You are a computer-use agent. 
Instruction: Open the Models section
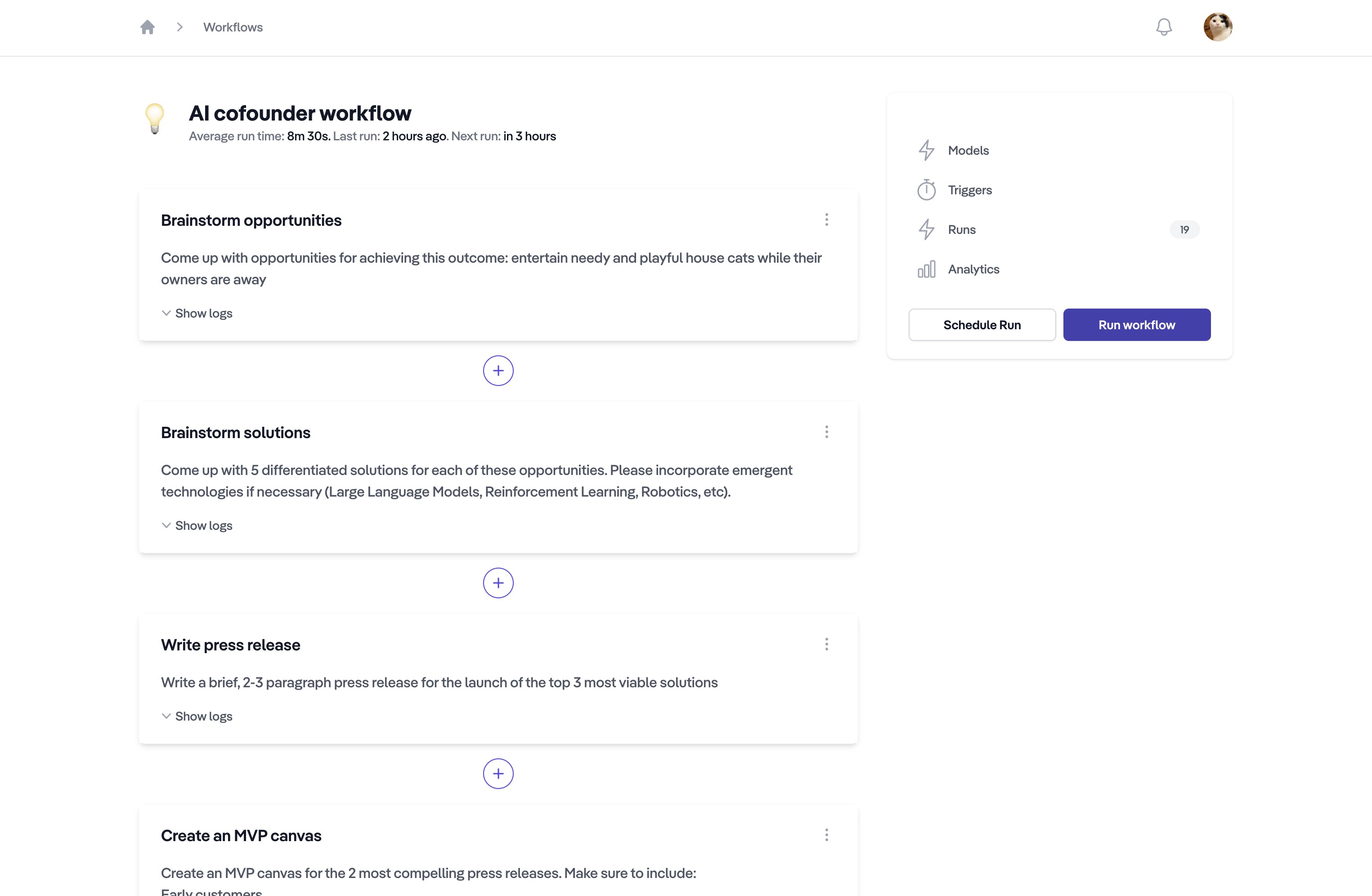click(x=968, y=151)
